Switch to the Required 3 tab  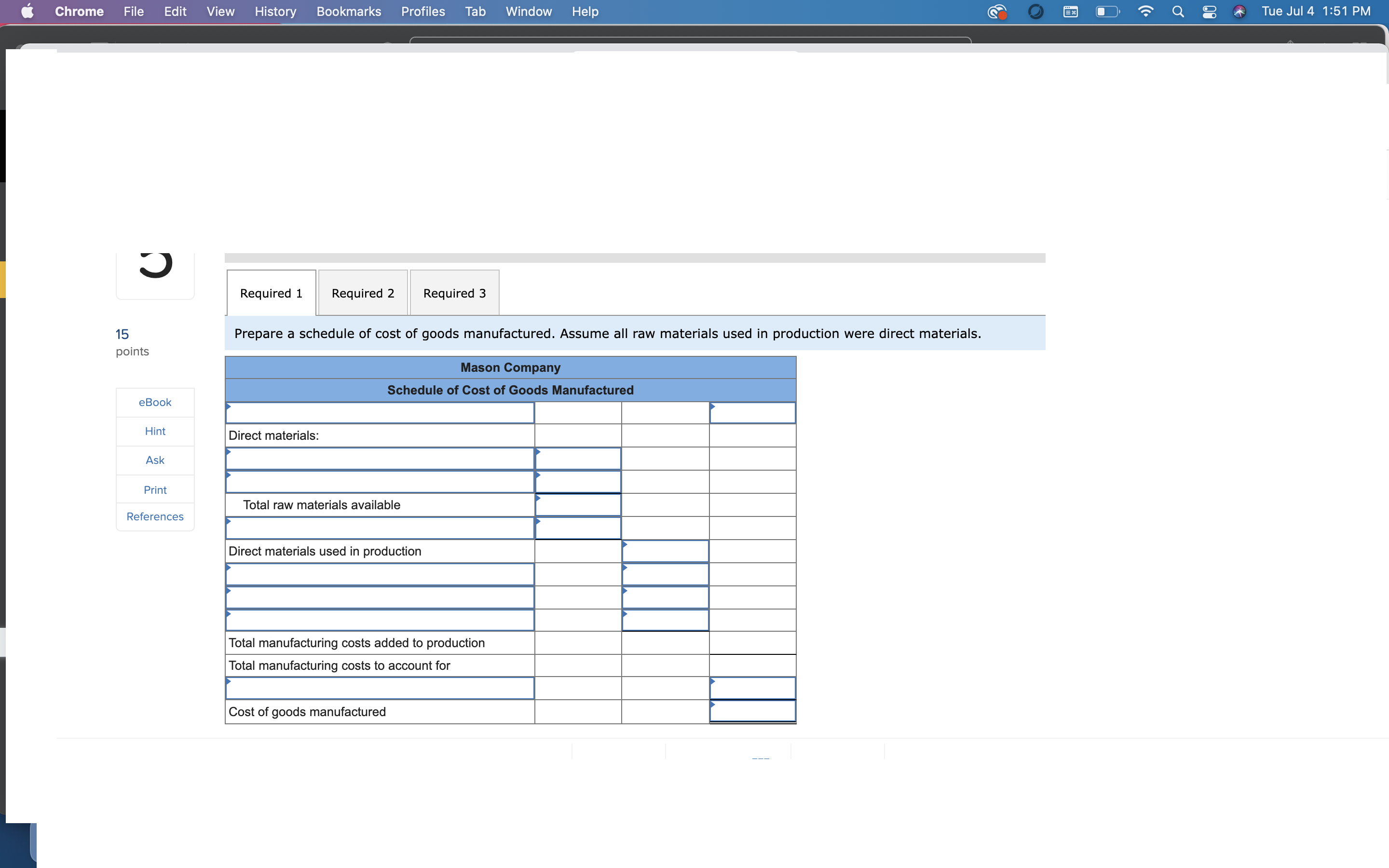455,293
